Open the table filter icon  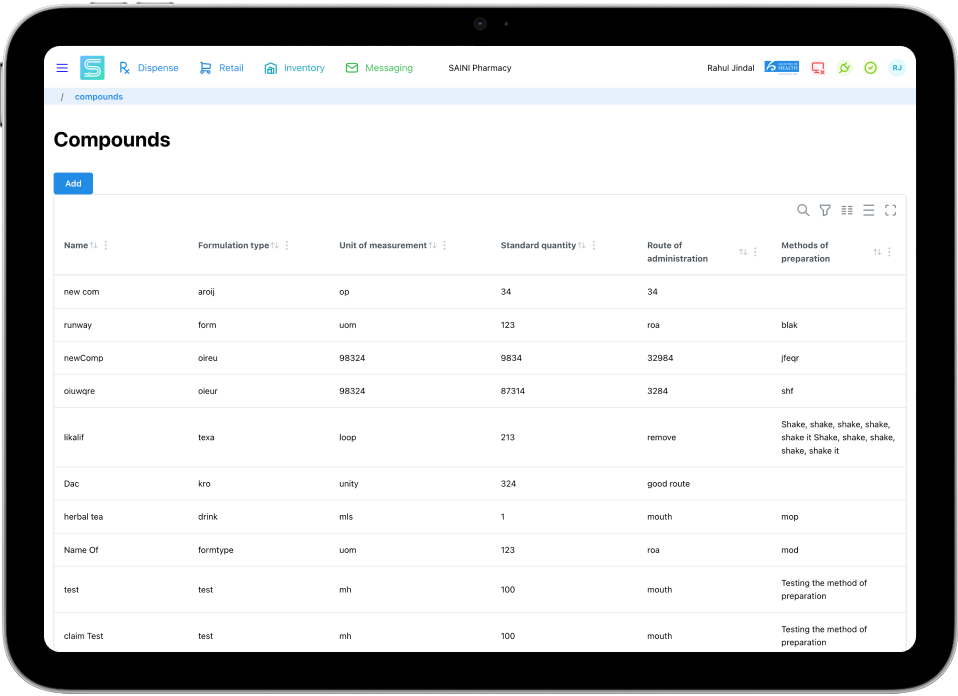pyautogui.click(x=825, y=210)
